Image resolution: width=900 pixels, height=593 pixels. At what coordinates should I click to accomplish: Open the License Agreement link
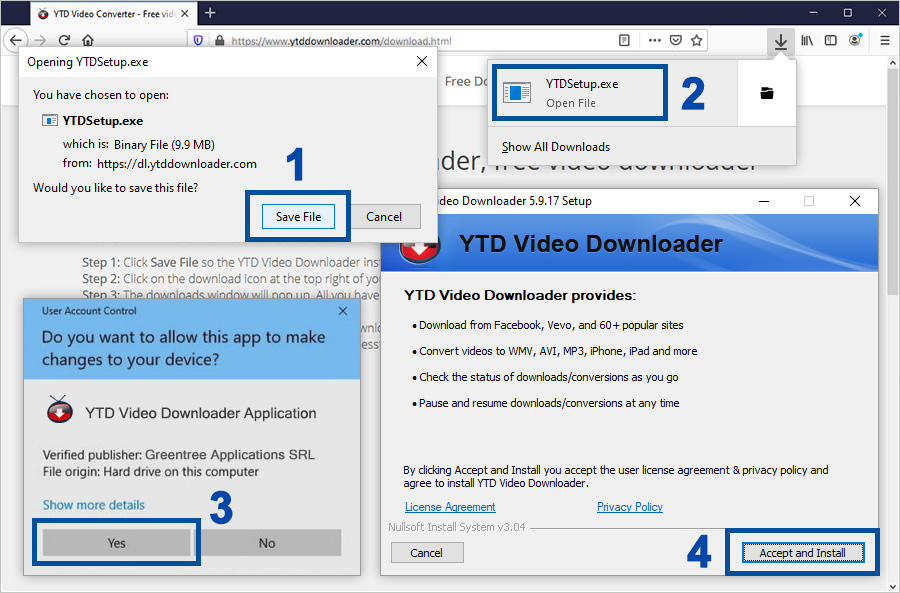pos(450,507)
